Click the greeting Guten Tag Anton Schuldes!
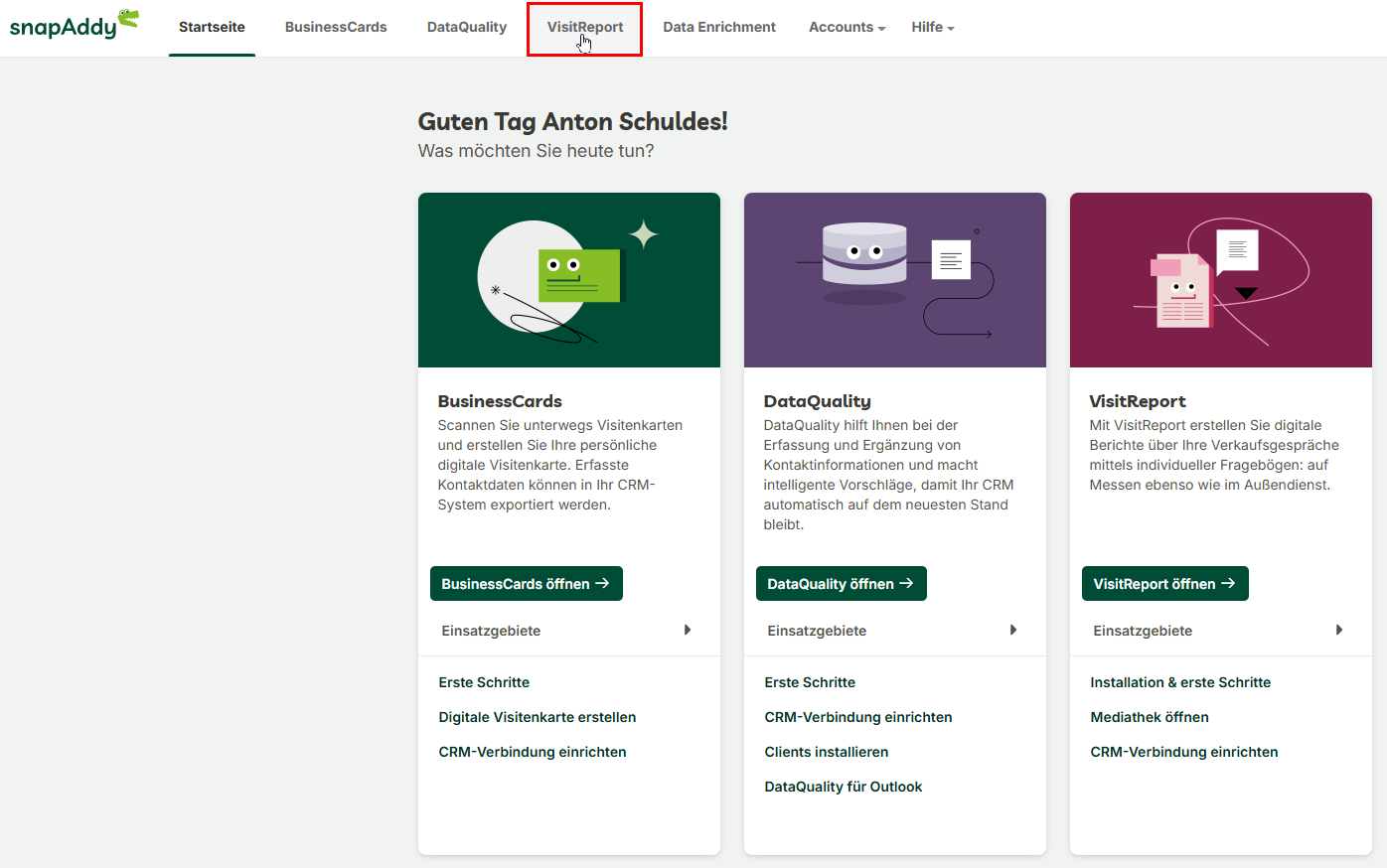This screenshot has width=1387, height=868. [573, 121]
